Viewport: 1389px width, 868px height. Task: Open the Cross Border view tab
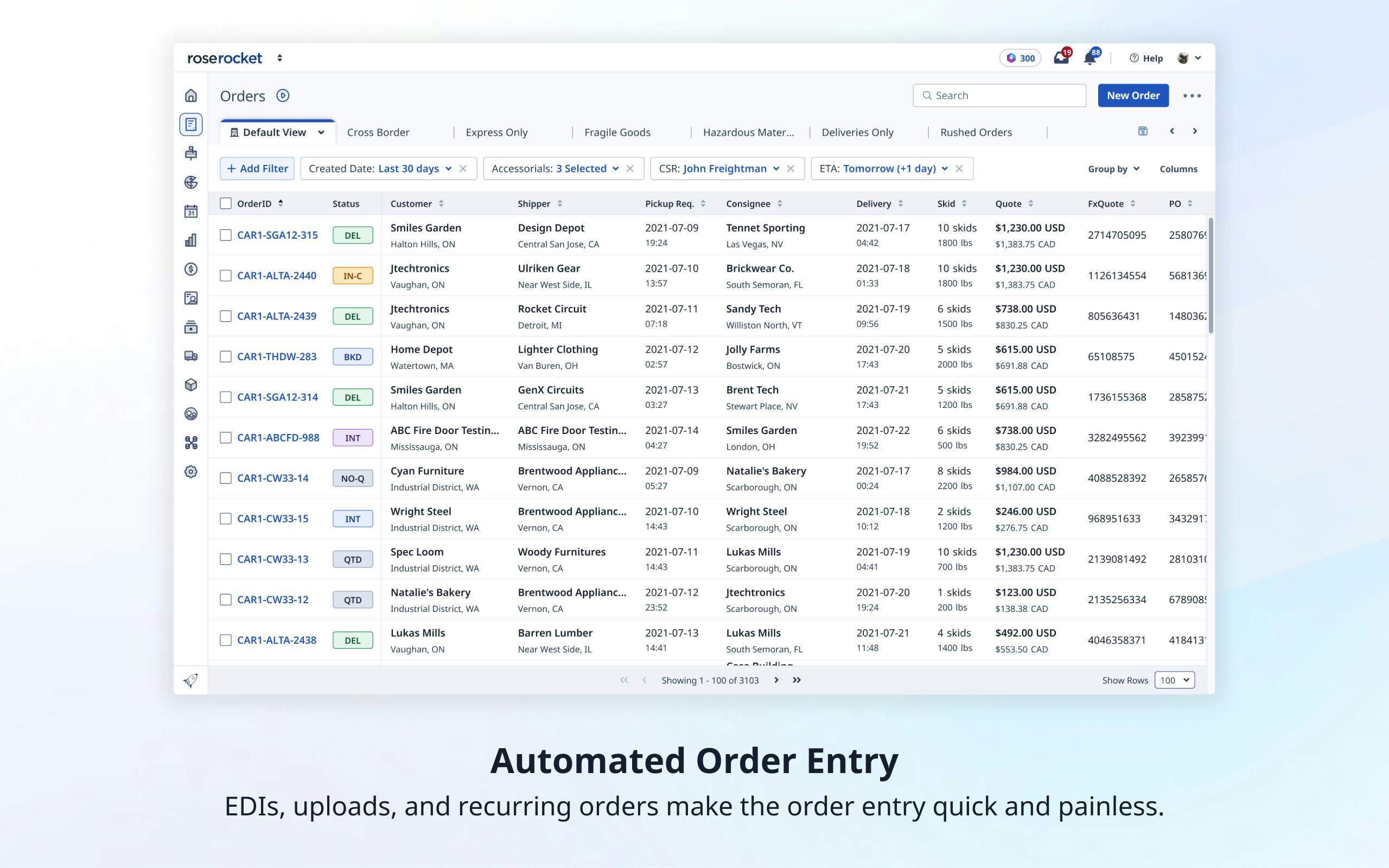coord(378,132)
